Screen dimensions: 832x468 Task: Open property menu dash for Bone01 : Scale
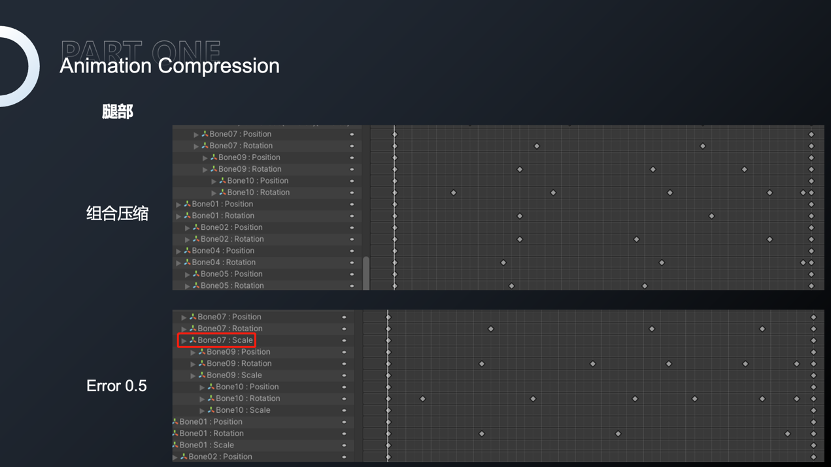point(344,445)
